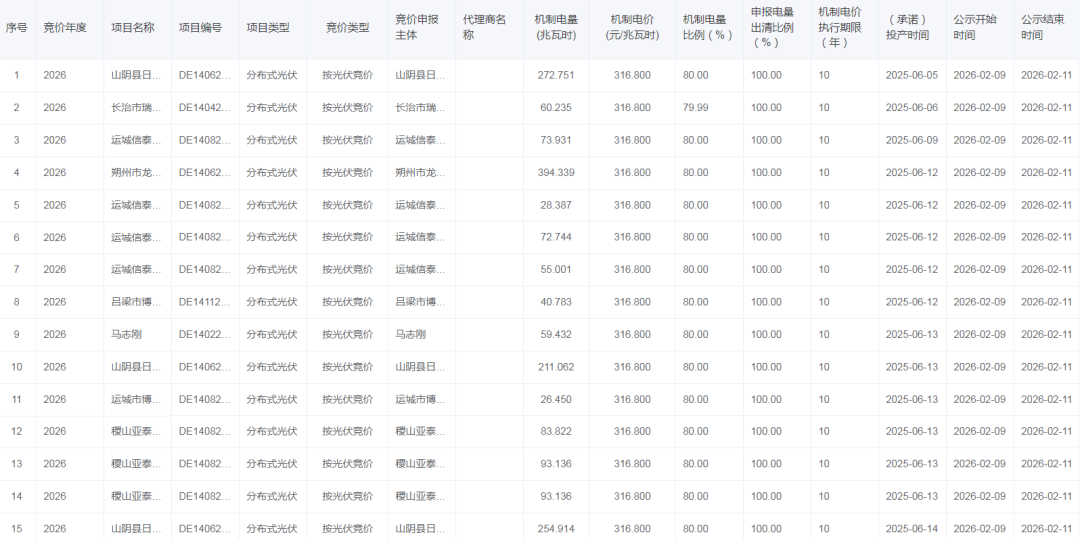Click the 机制电价(元/兆瓦时) column header
The height and width of the screenshot is (539, 1080).
pos(632,27)
